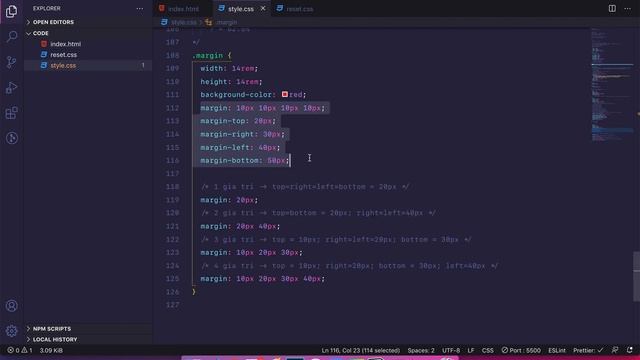Screen dimensions: 640x360
Task: Place cursor on 'height: 14rem;' line
Action: [x=231, y=82]
